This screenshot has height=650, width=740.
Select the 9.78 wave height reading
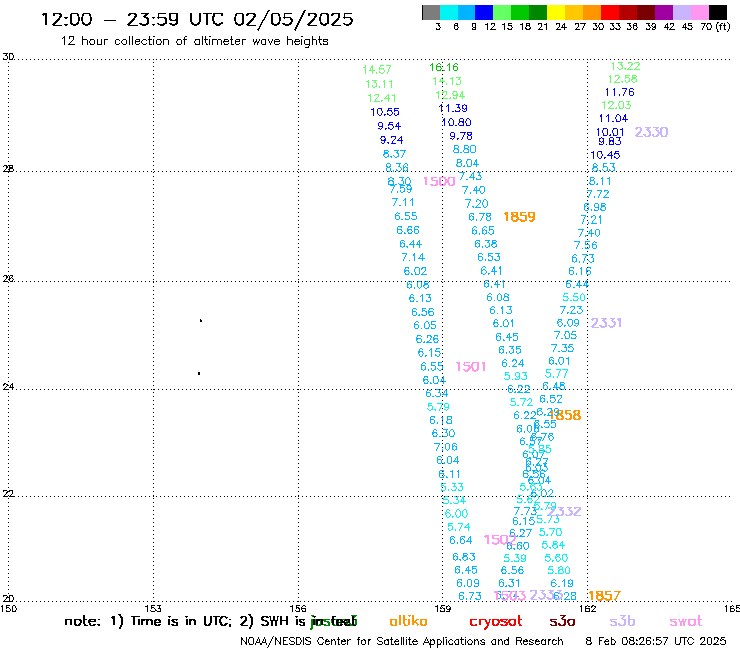coord(461,136)
